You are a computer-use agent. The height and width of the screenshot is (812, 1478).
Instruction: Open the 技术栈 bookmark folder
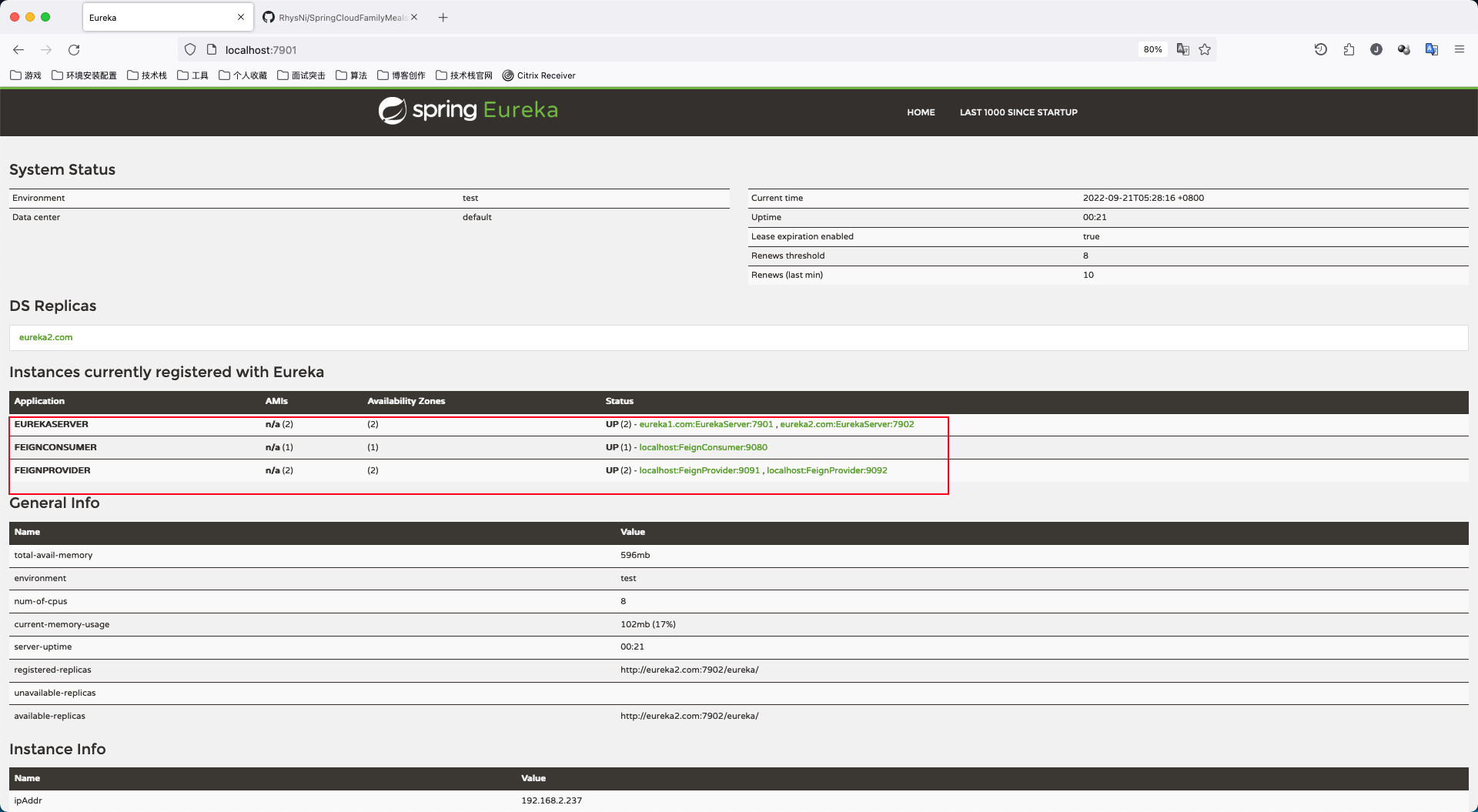pyautogui.click(x=147, y=75)
